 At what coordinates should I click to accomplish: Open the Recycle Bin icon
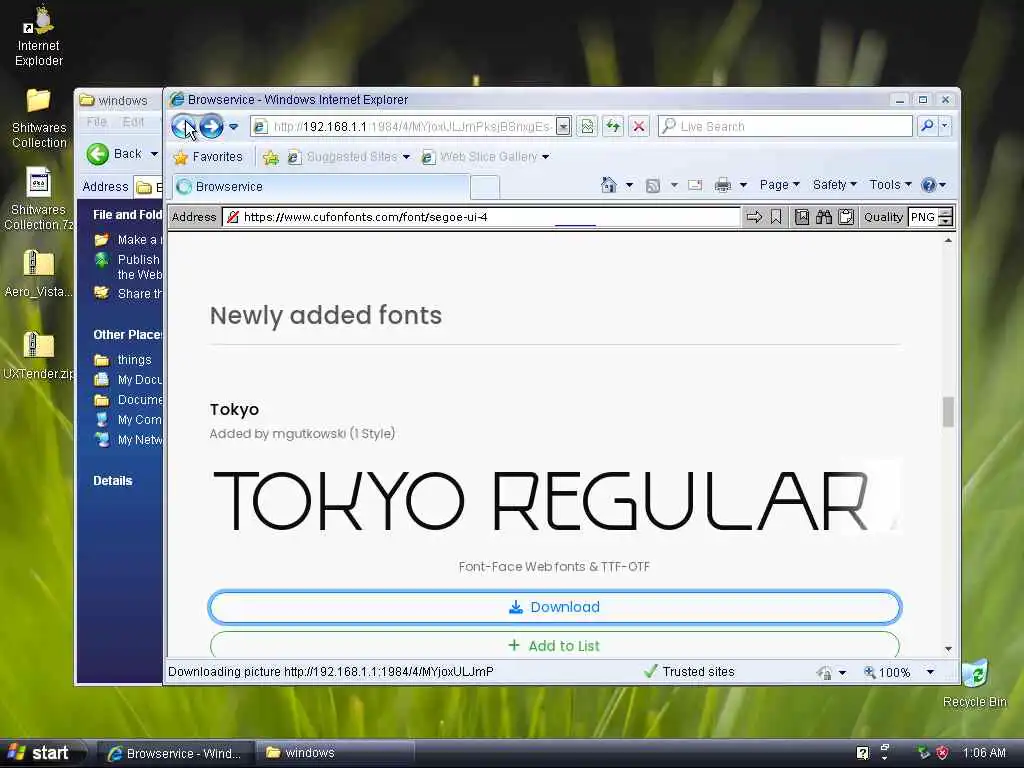pos(974,683)
